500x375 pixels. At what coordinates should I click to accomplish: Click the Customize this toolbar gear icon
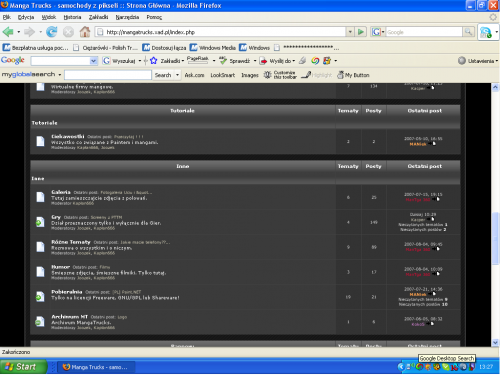267,75
